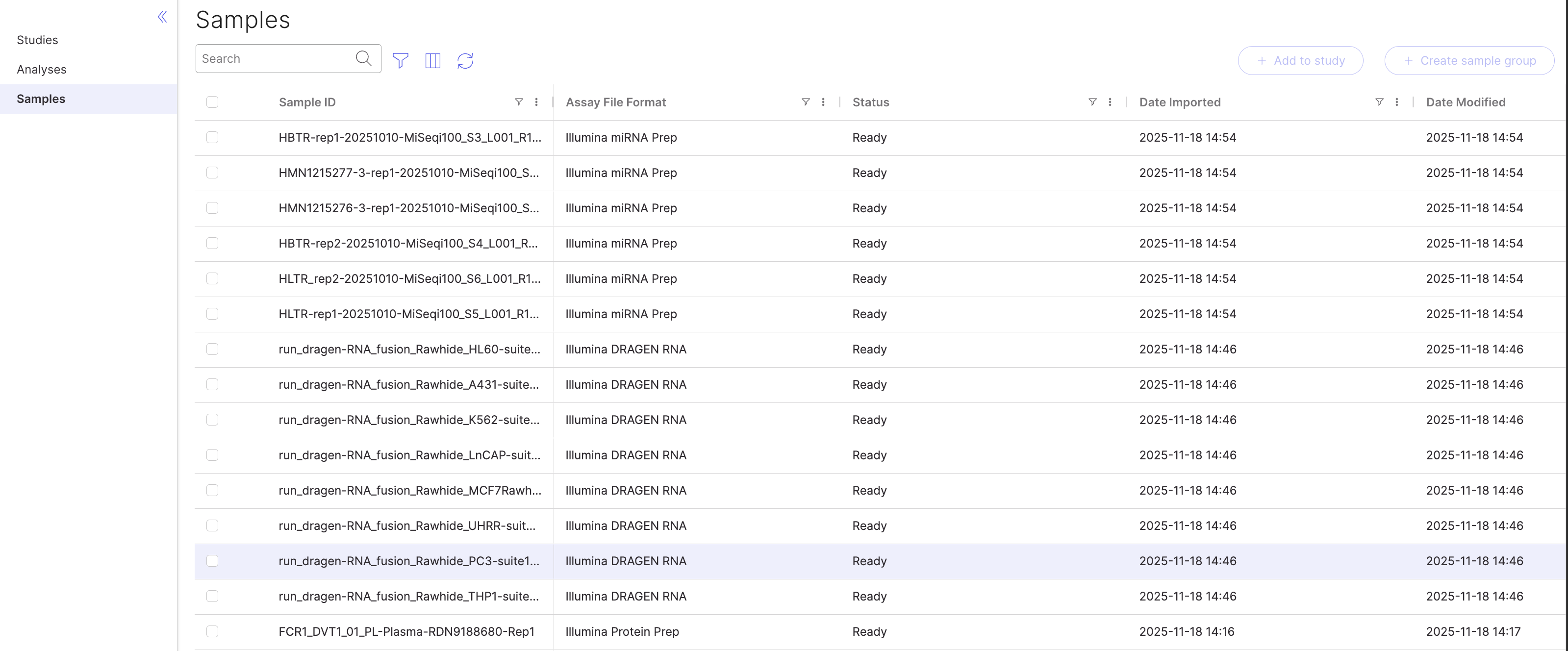Select the FCR1_DVT1_01_PL-Plasma sample checkbox

(x=212, y=631)
